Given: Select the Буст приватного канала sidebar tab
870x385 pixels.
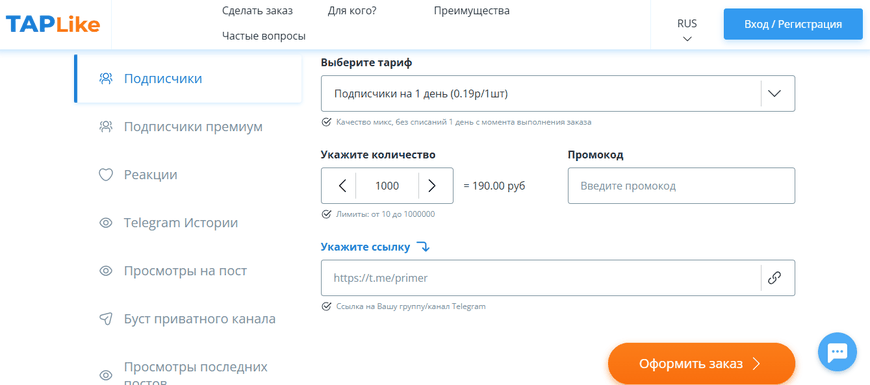Looking at the screenshot, I should click(189, 319).
